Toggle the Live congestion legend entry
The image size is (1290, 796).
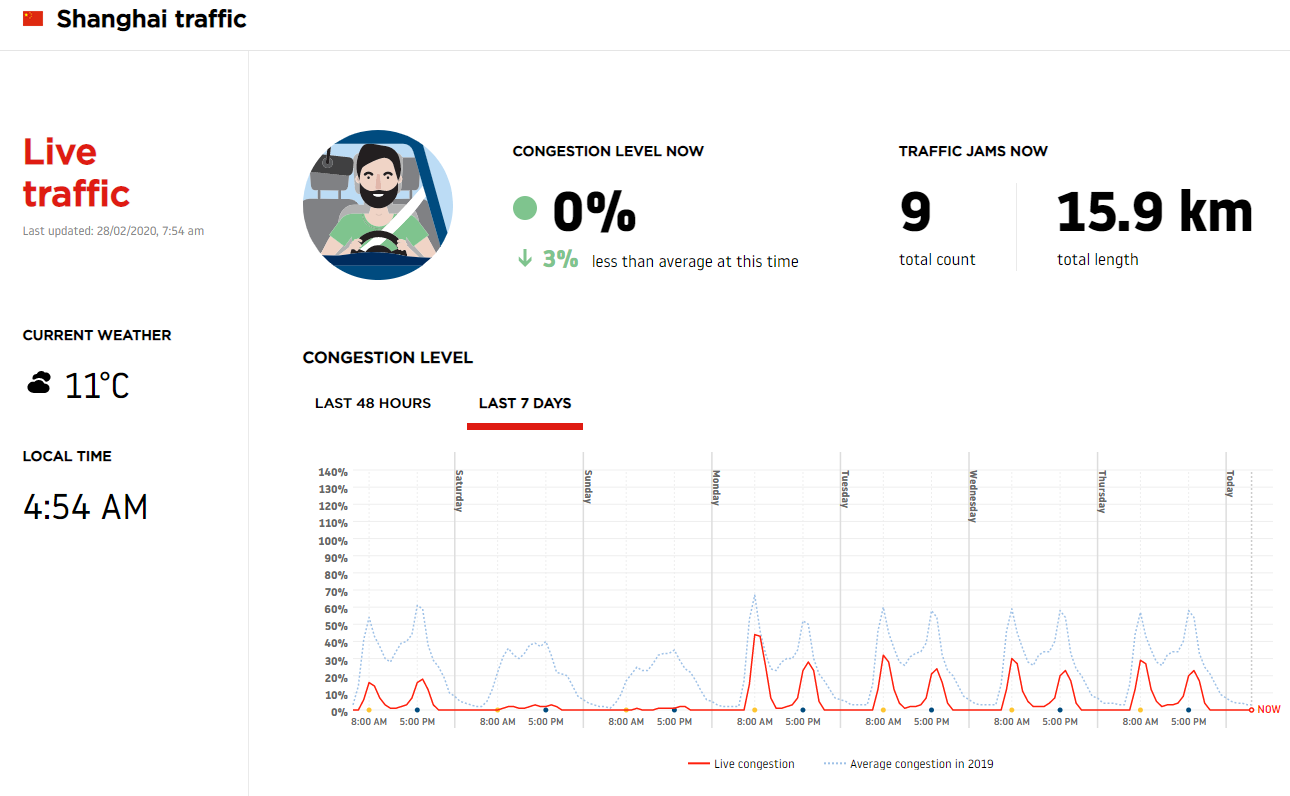[741, 764]
